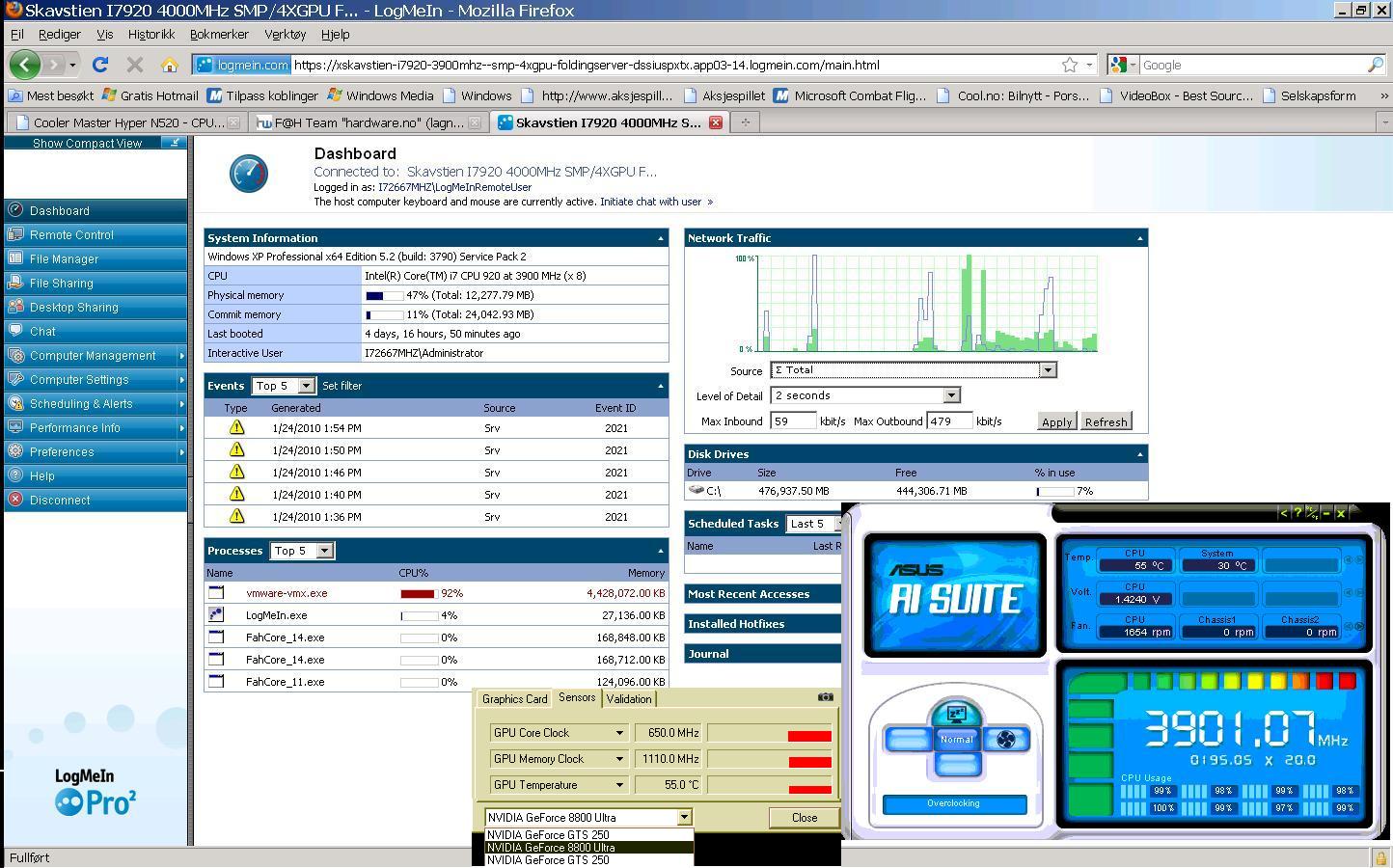
Task: Open the GPU Core Clock sensor dropdown
Action: click(560, 733)
